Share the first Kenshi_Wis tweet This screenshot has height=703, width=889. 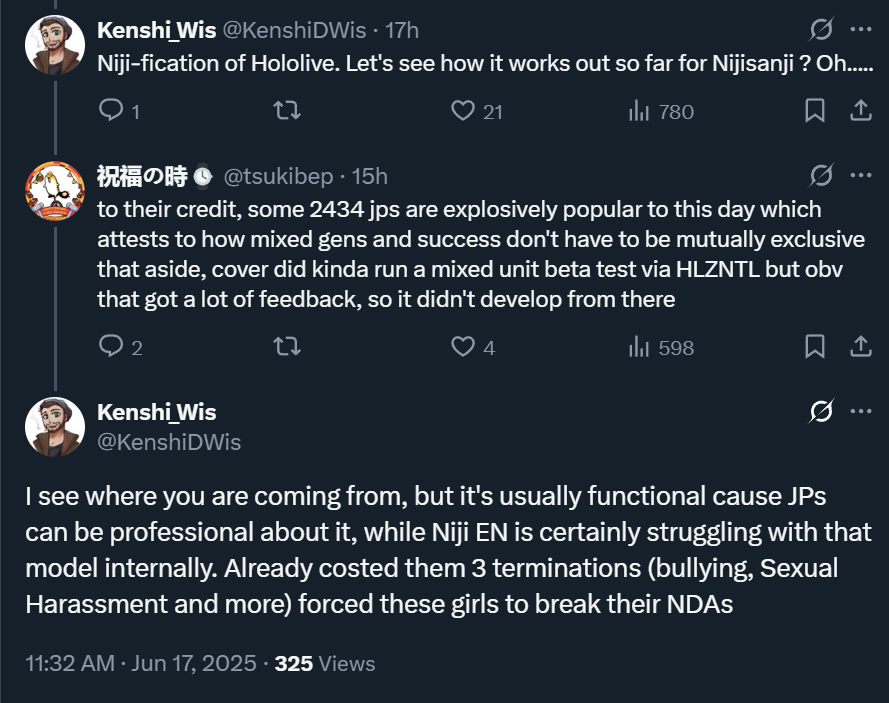tap(859, 111)
